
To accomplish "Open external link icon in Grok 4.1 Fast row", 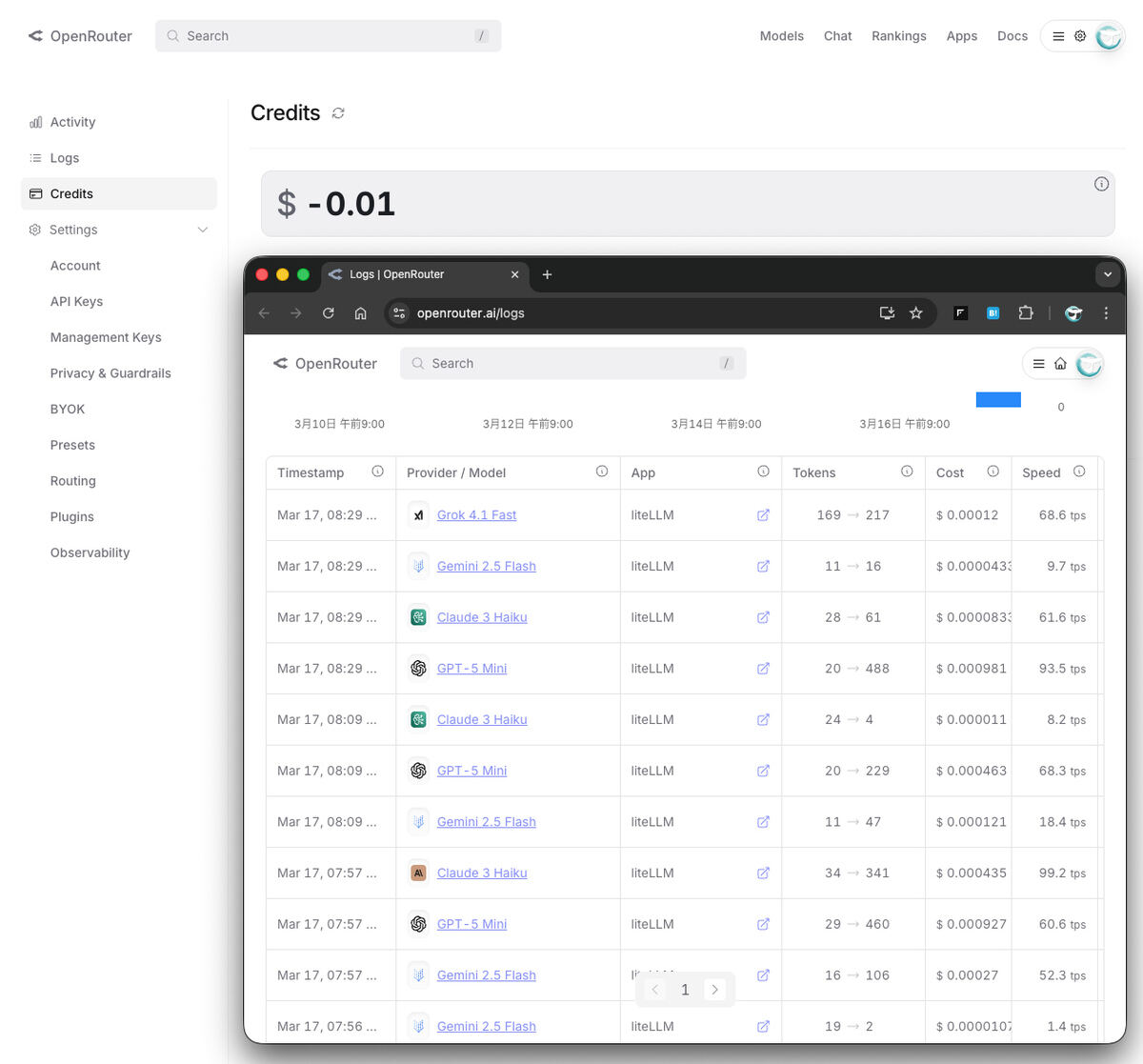I will coord(763,515).
